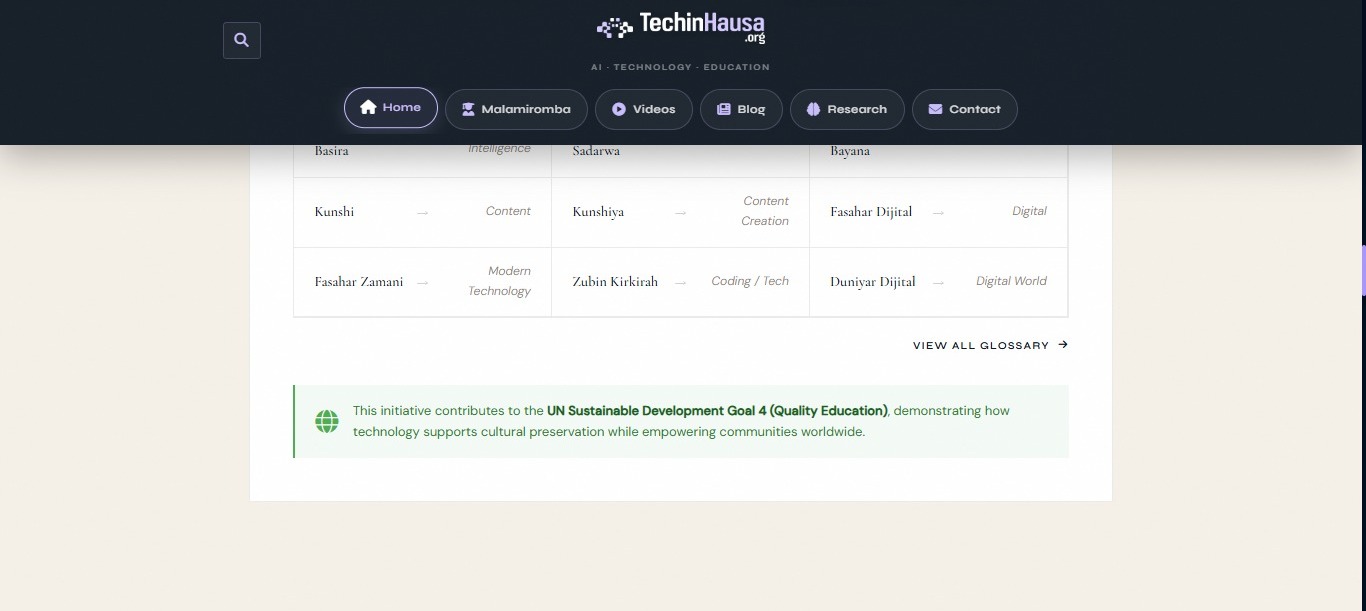The width and height of the screenshot is (1366, 611).
Task: Follow the VIEW ALL GLOSSARY link
Action: [981, 345]
